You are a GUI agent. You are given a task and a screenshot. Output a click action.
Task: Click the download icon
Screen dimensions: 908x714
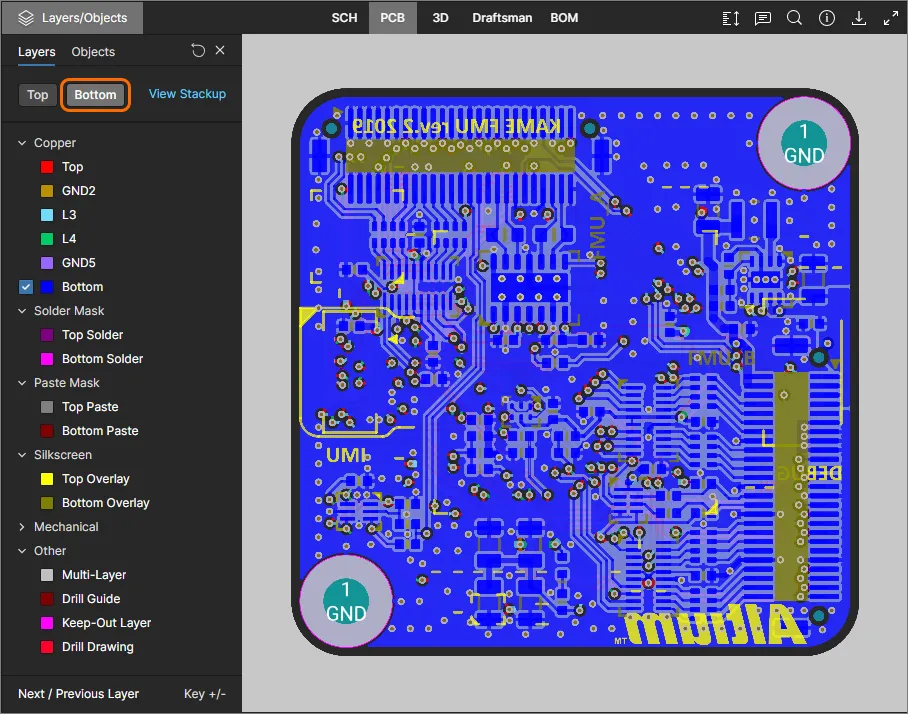858,18
